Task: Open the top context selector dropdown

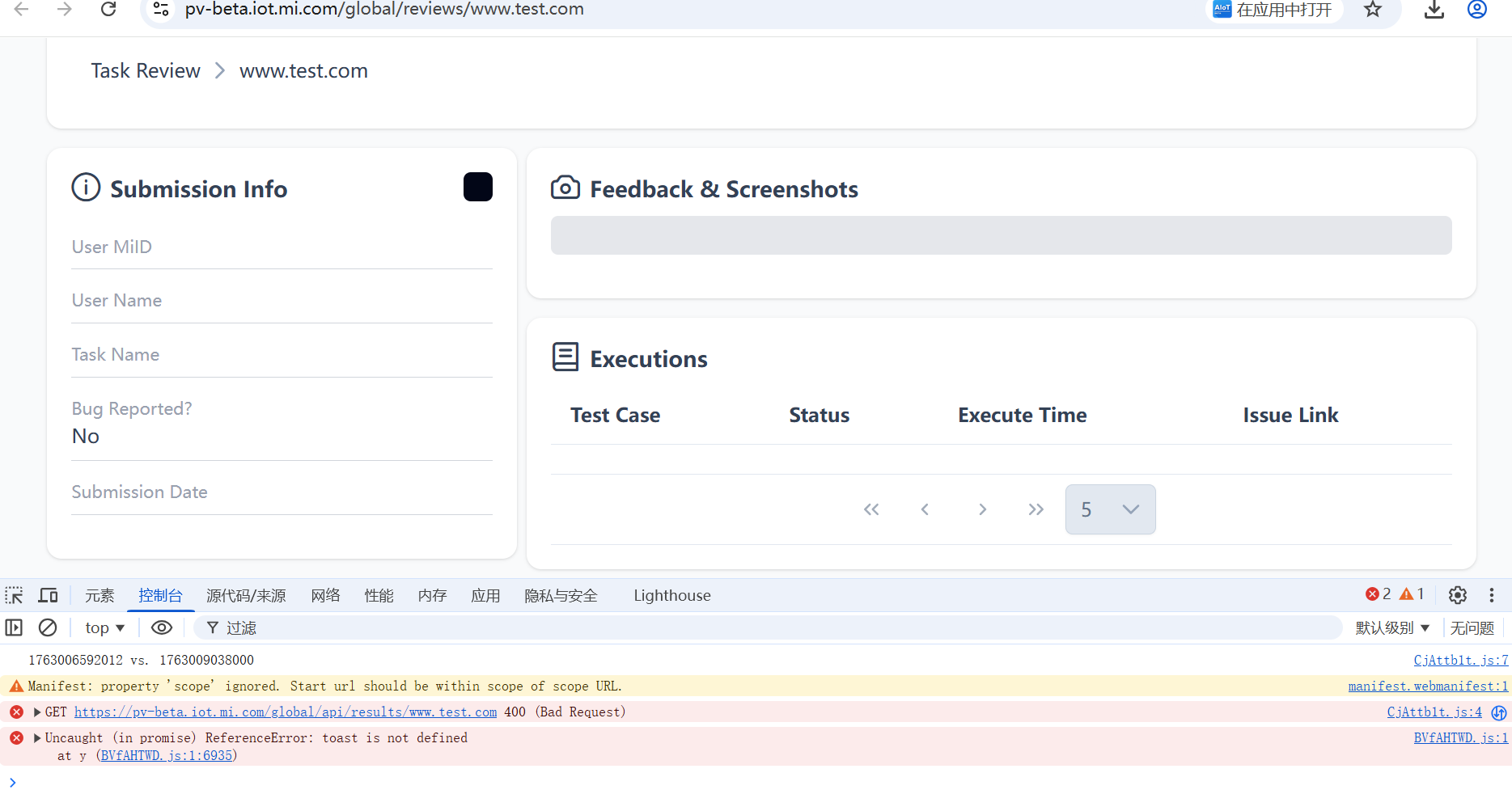Action: [x=104, y=627]
